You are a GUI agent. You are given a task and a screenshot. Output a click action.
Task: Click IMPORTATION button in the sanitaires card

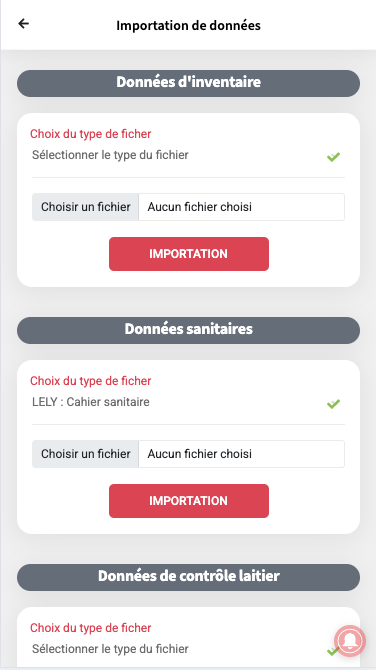pyautogui.click(x=189, y=501)
